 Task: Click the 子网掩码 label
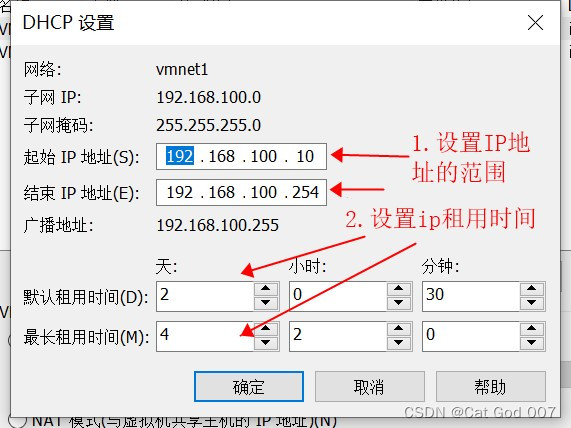pos(58,126)
